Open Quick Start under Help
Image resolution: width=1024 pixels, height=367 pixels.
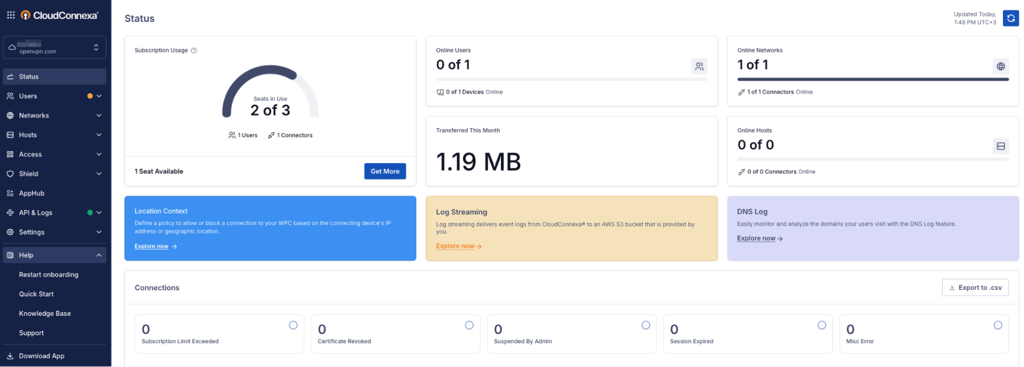pos(37,295)
